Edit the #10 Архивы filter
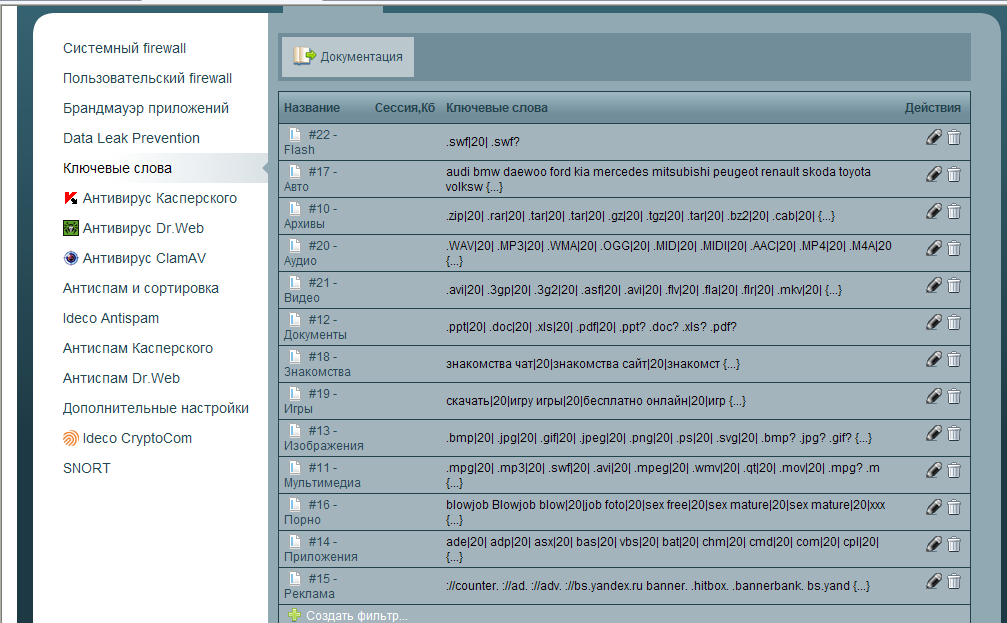 click(934, 211)
